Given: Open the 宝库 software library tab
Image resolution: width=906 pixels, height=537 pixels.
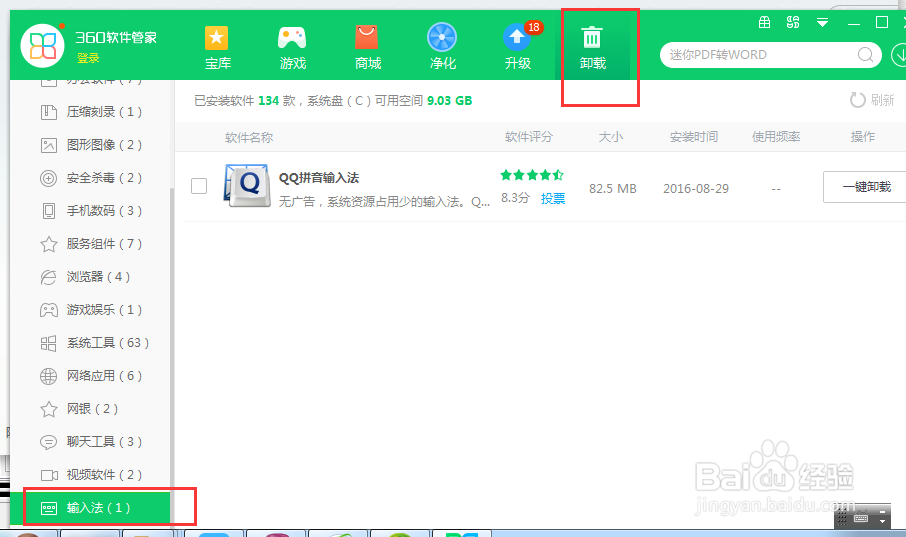Looking at the screenshot, I should click(x=217, y=47).
